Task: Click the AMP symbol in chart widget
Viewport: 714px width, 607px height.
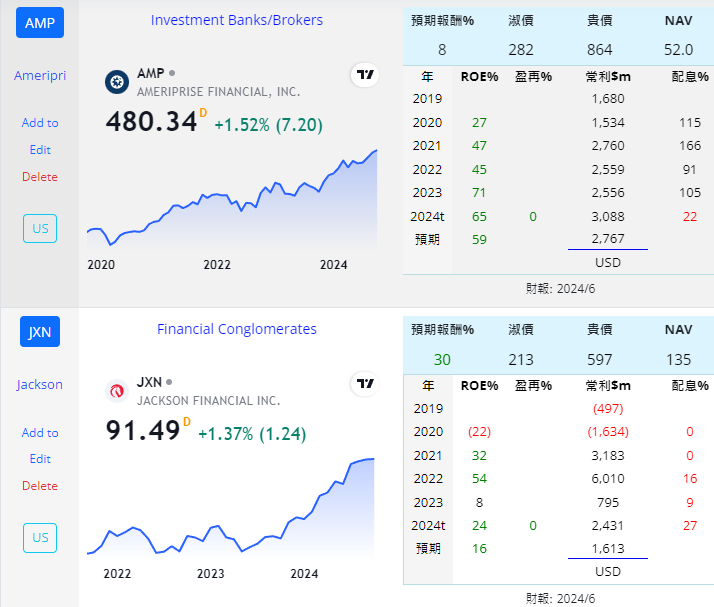Action: tap(151, 73)
